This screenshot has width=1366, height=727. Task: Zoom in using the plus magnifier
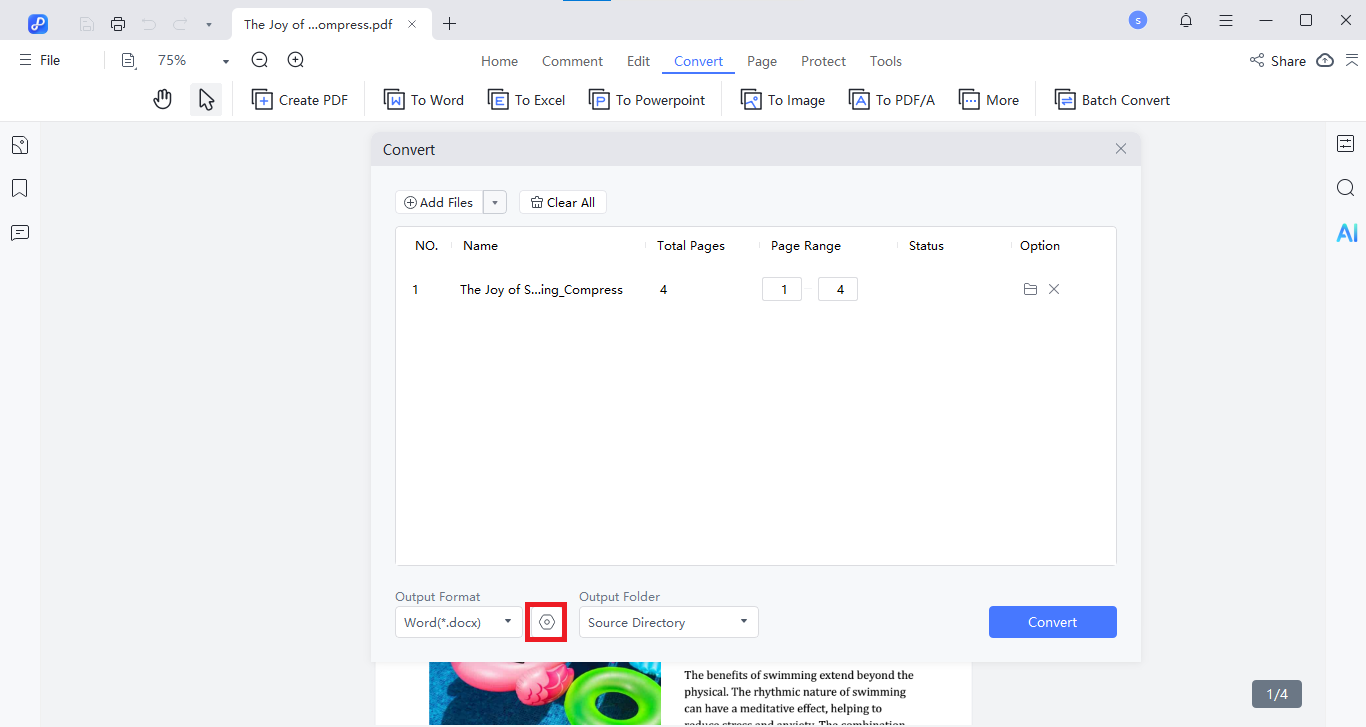pyautogui.click(x=296, y=60)
